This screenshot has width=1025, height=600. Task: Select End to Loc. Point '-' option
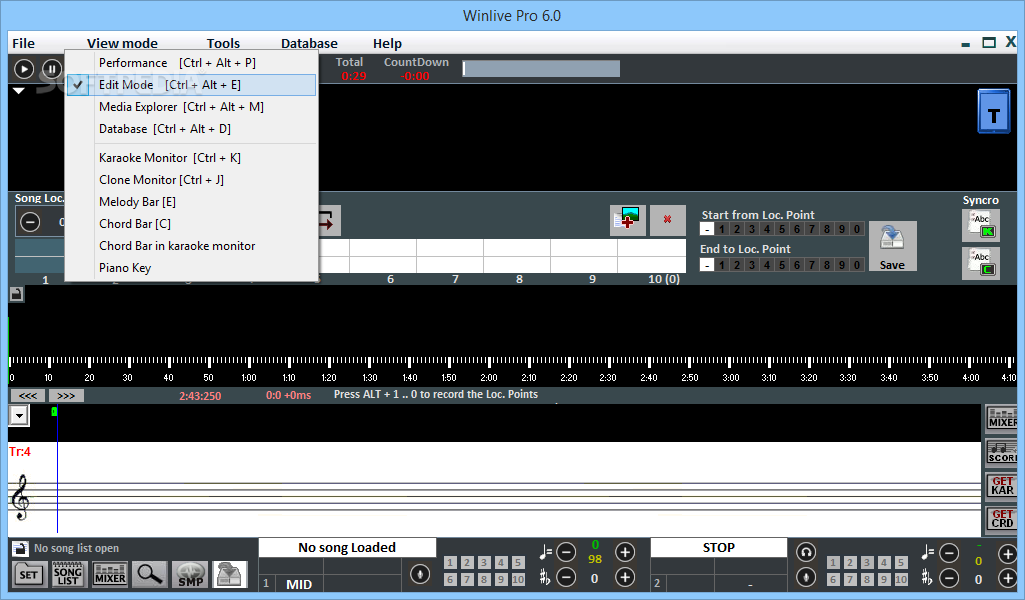pos(707,265)
